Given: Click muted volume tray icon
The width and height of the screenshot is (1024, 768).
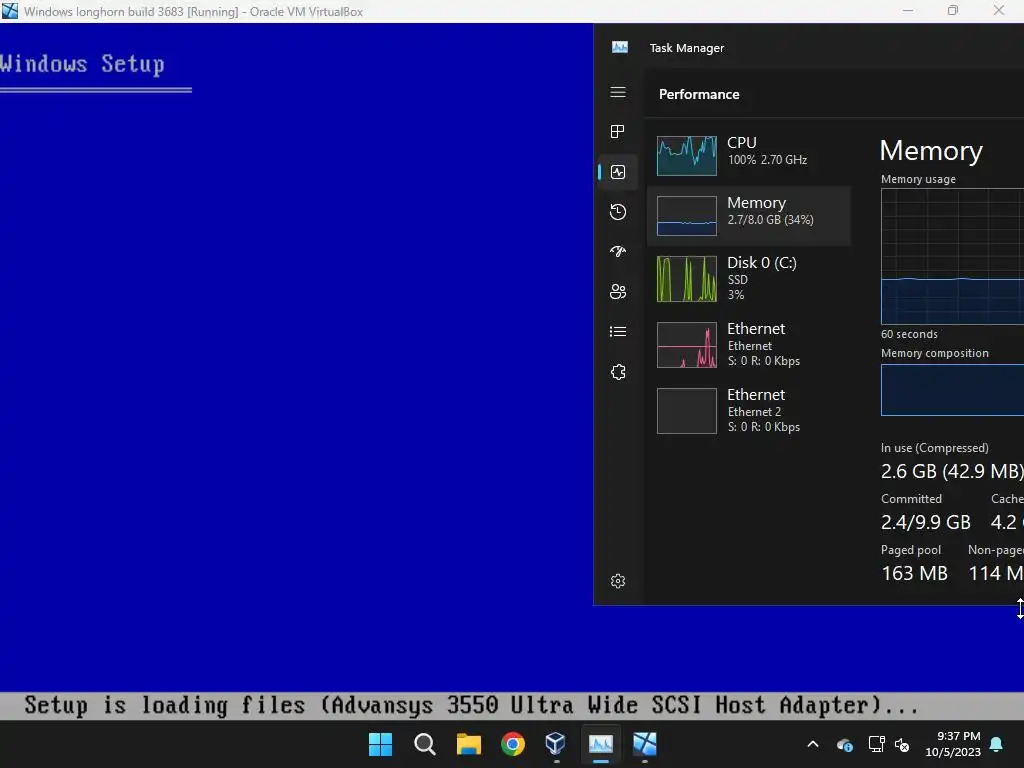Looking at the screenshot, I should [x=903, y=744].
